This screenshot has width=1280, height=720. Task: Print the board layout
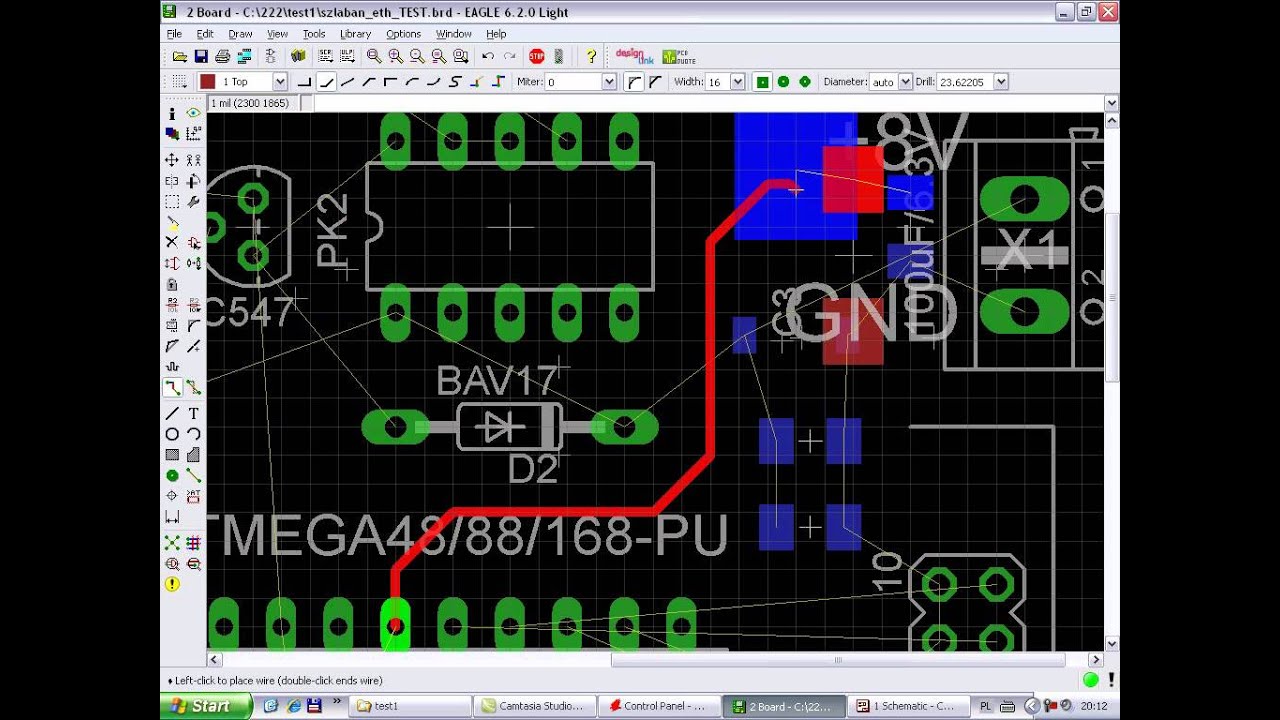(223, 57)
